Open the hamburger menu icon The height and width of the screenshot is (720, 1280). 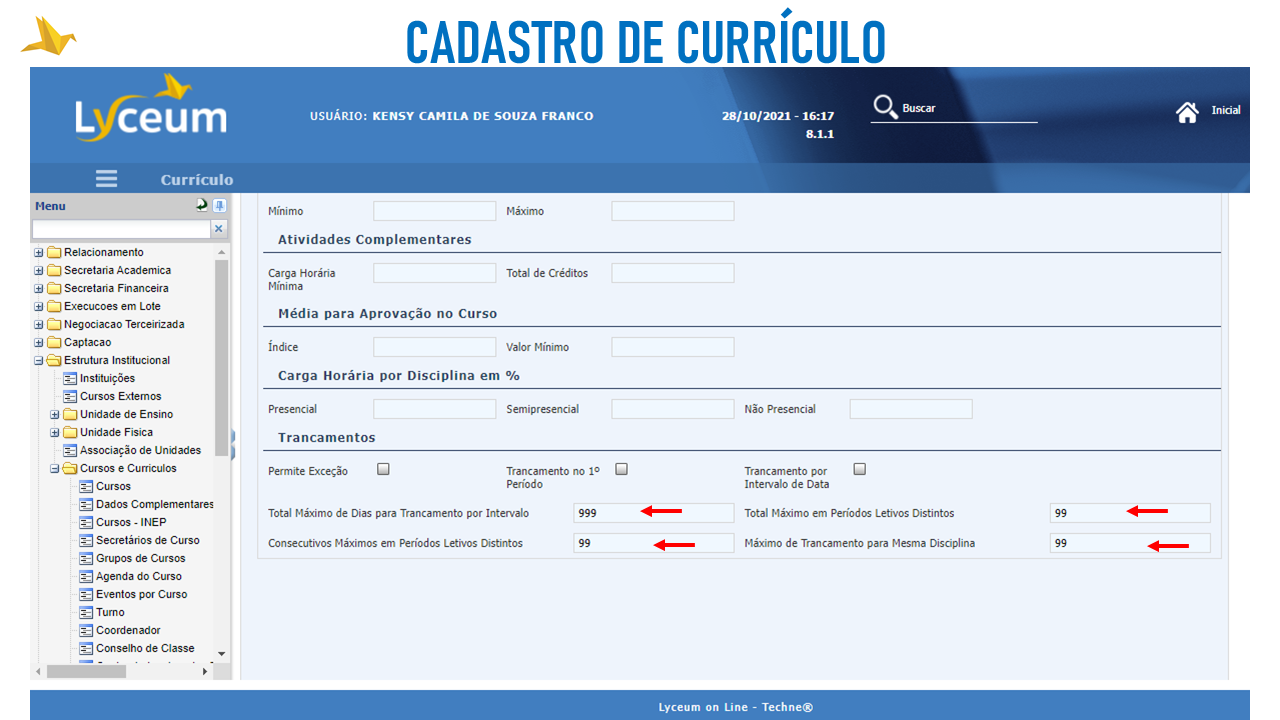106,179
